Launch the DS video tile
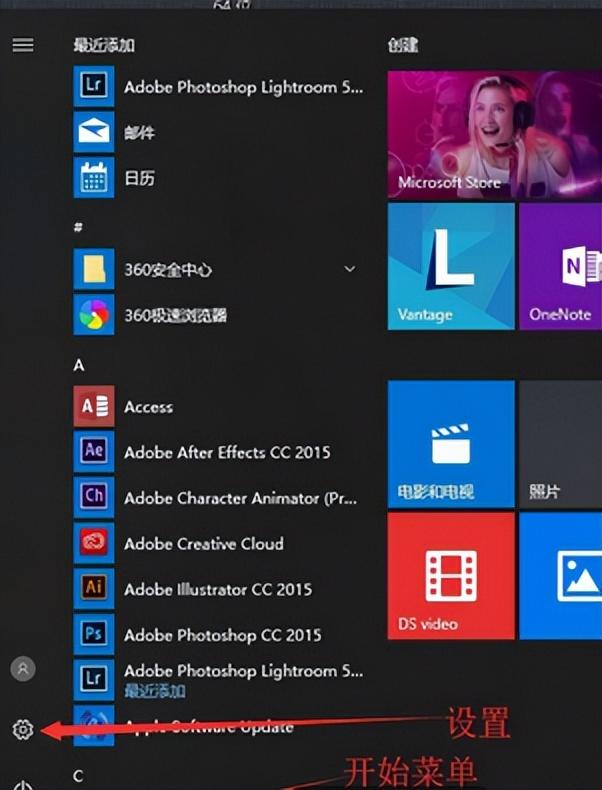602x790 pixels. (x=451, y=575)
